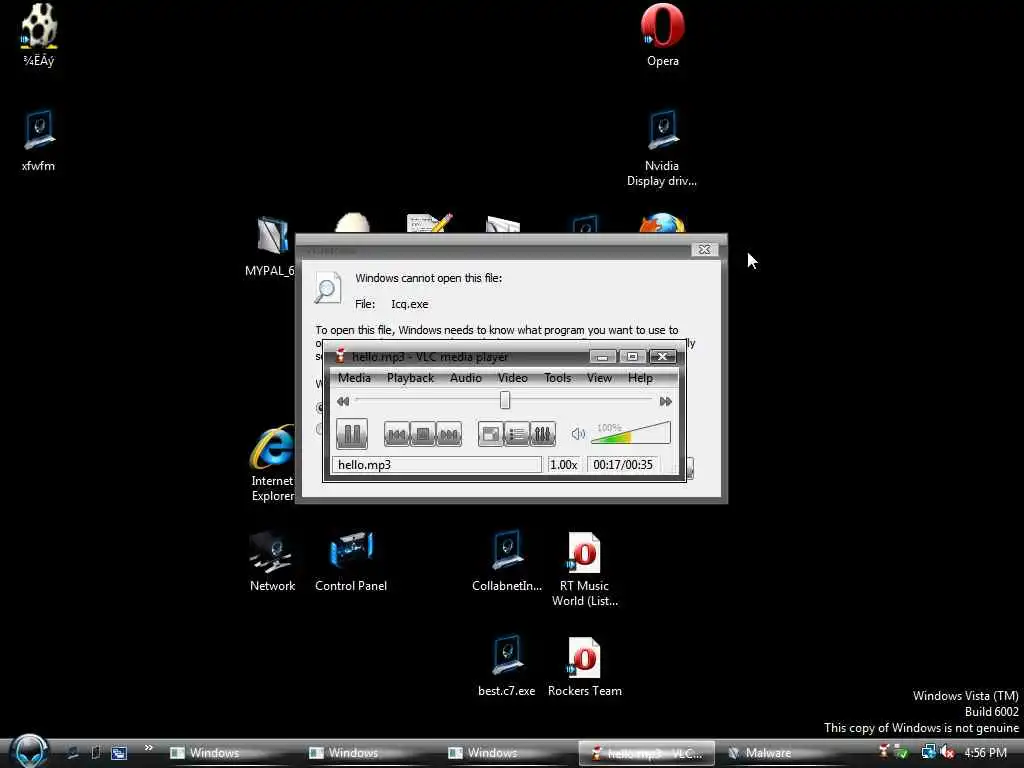Viewport: 1024px width, 768px height.
Task: Show the VLC playlist
Action: tap(517, 434)
